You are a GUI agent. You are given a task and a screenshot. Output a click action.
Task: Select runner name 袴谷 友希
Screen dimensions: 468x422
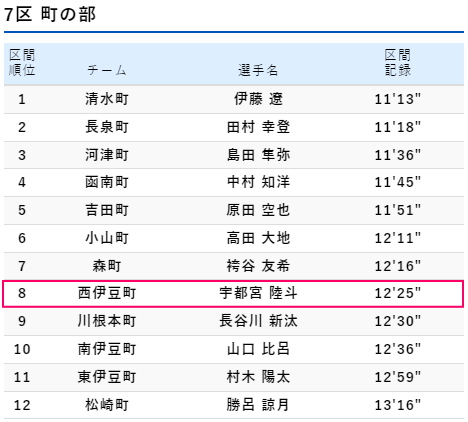coord(258,266)
